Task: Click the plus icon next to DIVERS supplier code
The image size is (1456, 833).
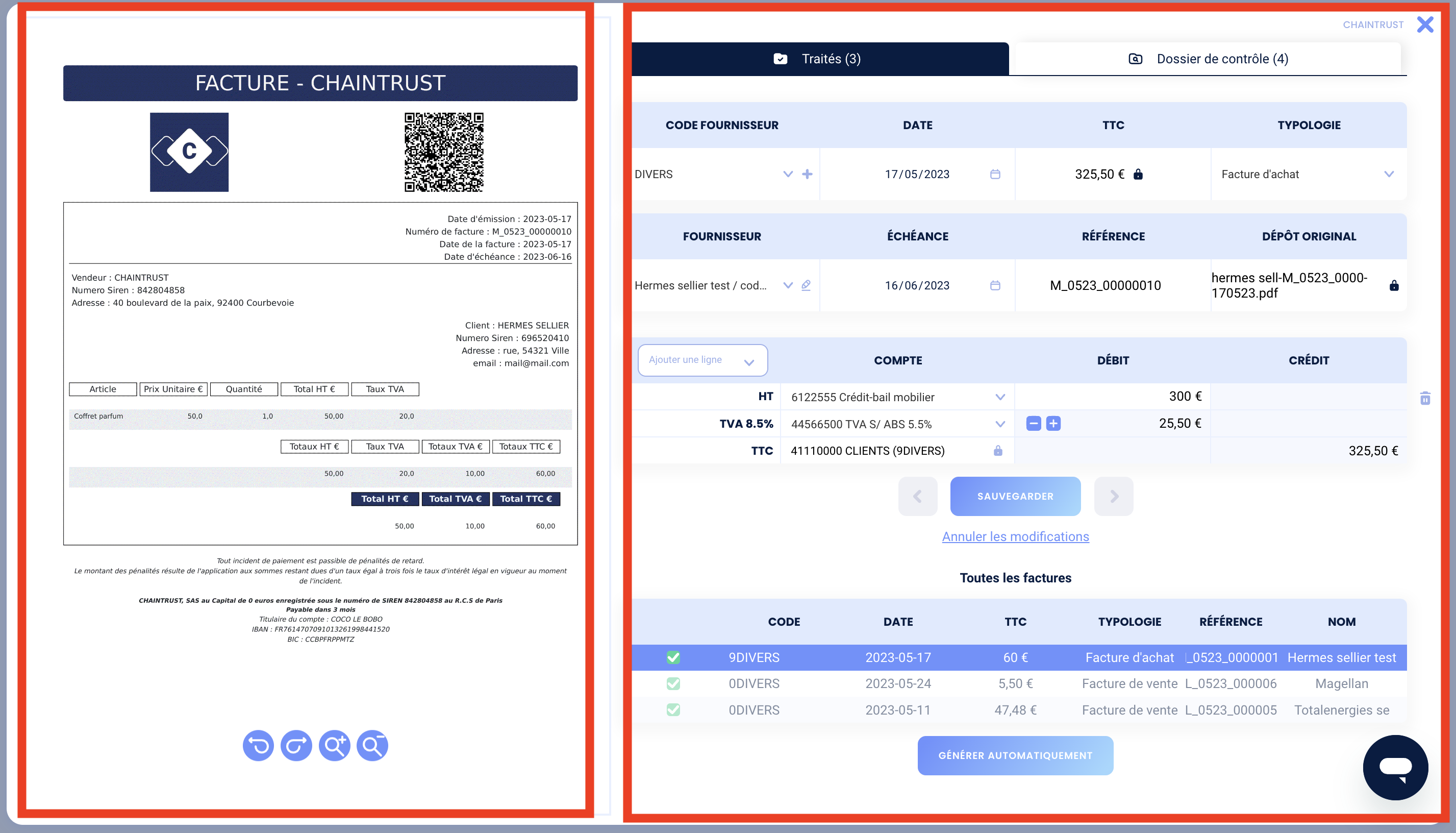Action: tap(807, 174)
